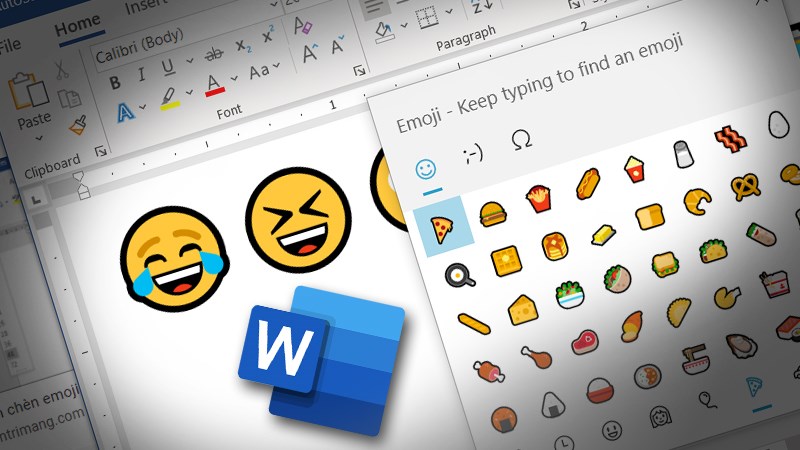Click the Paste clipboard icon in Word
The image size is (800, 450).
coord(29,92)
